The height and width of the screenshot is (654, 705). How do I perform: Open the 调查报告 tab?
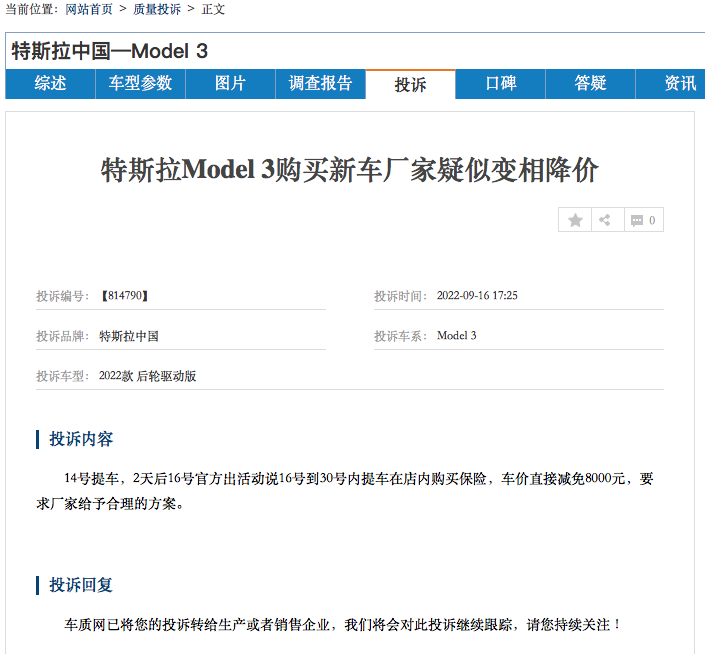(320, 84)
